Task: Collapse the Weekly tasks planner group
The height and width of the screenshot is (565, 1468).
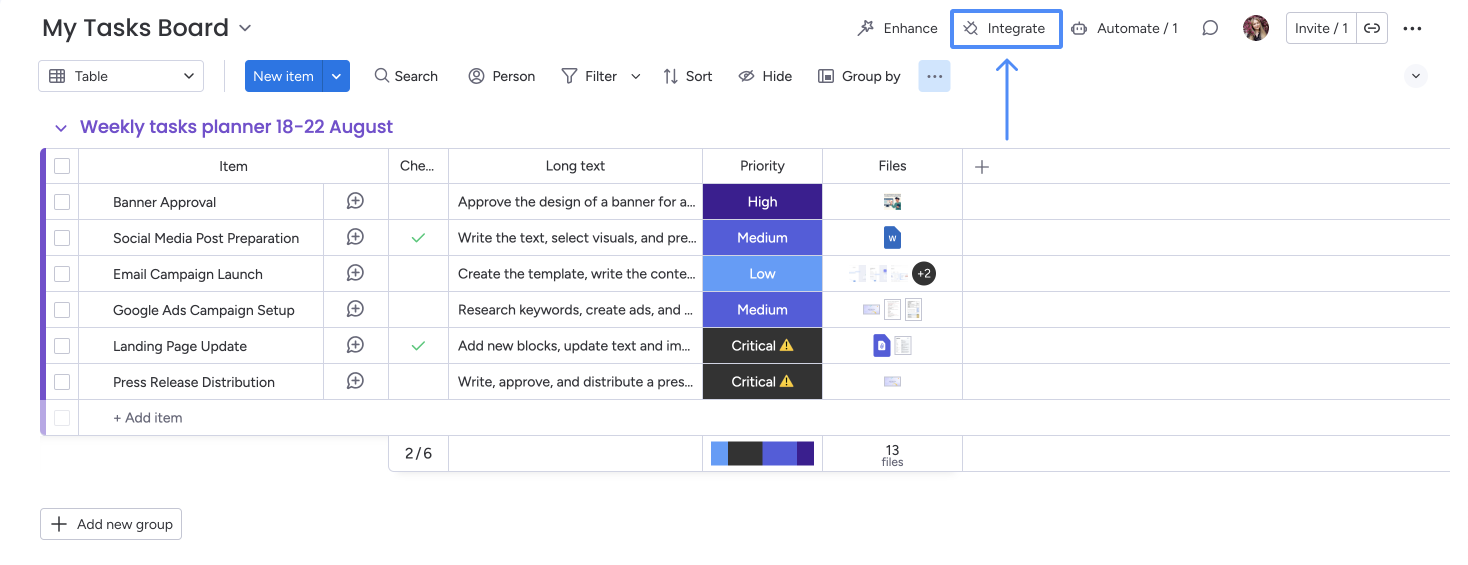Action: [61, 128]
